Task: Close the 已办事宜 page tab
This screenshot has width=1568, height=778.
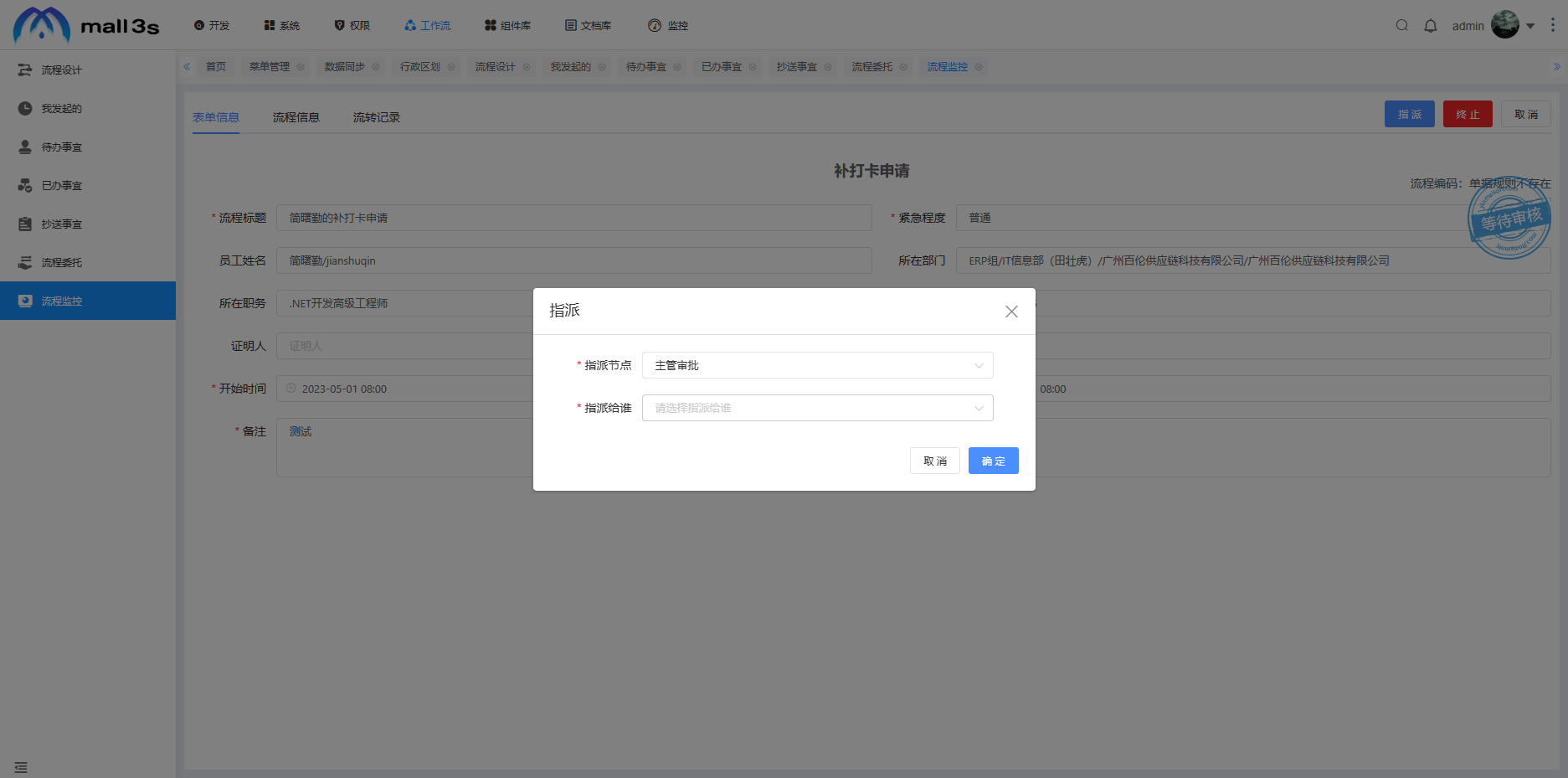Action: click(x=753, y=67)
